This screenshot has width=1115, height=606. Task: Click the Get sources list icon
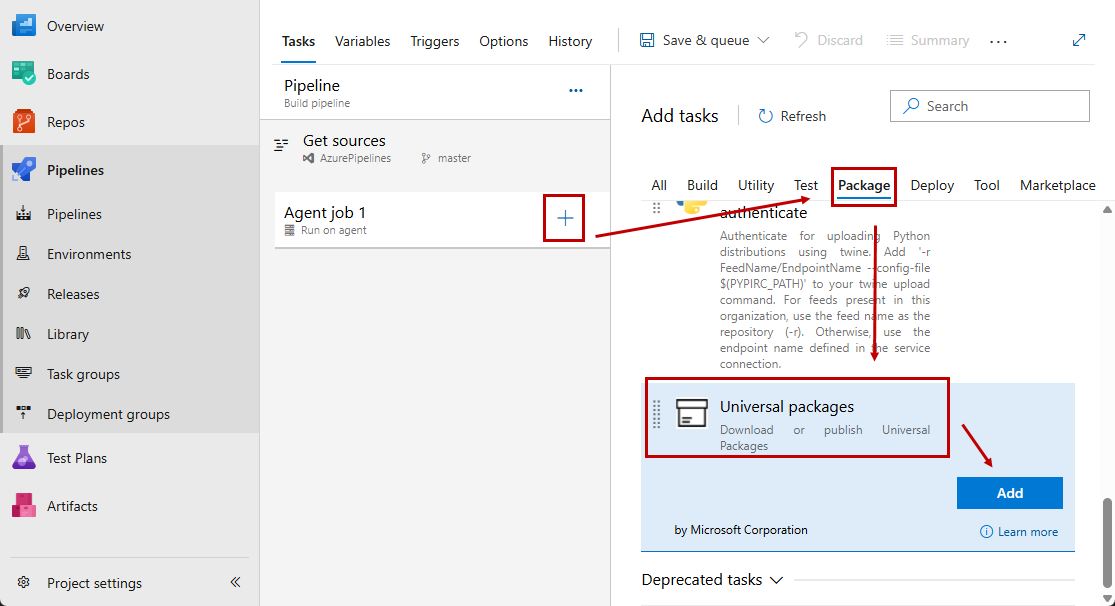(282, 144)
